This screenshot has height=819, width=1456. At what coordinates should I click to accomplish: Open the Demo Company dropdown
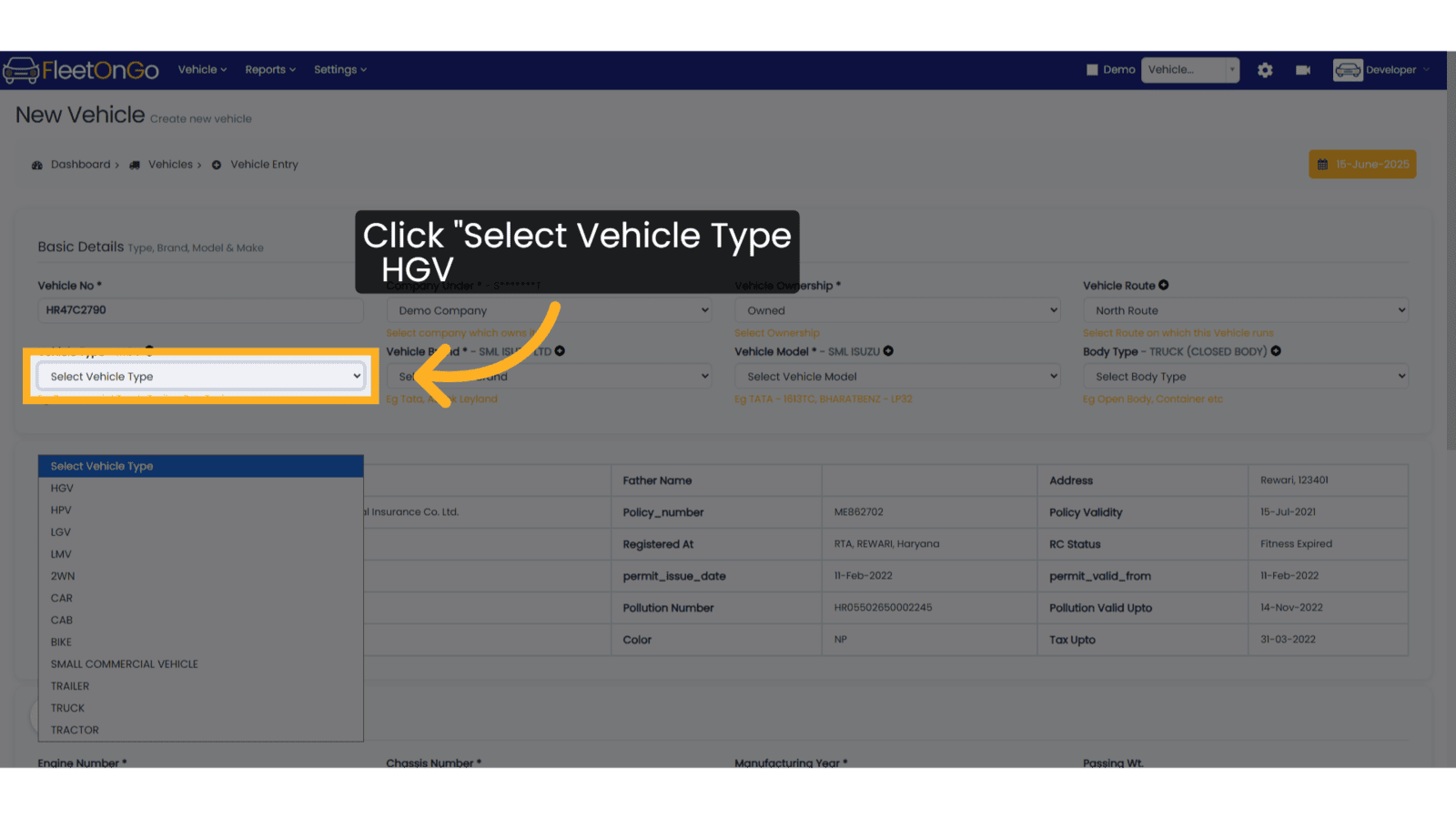click(x=549, y=310)
